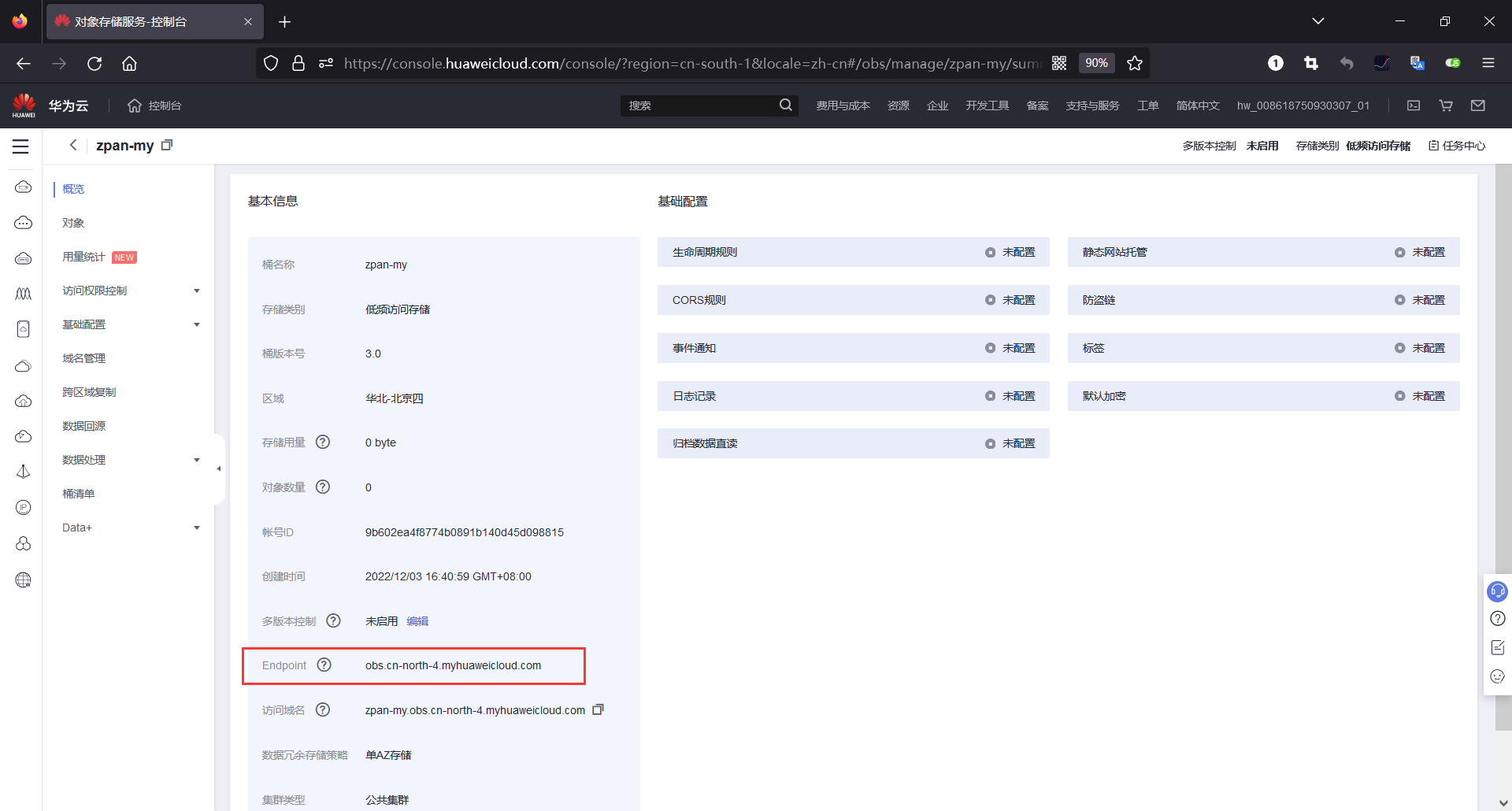
Task: Open 域名管理 in the sidebar
Action: click(x=83, y=358)
